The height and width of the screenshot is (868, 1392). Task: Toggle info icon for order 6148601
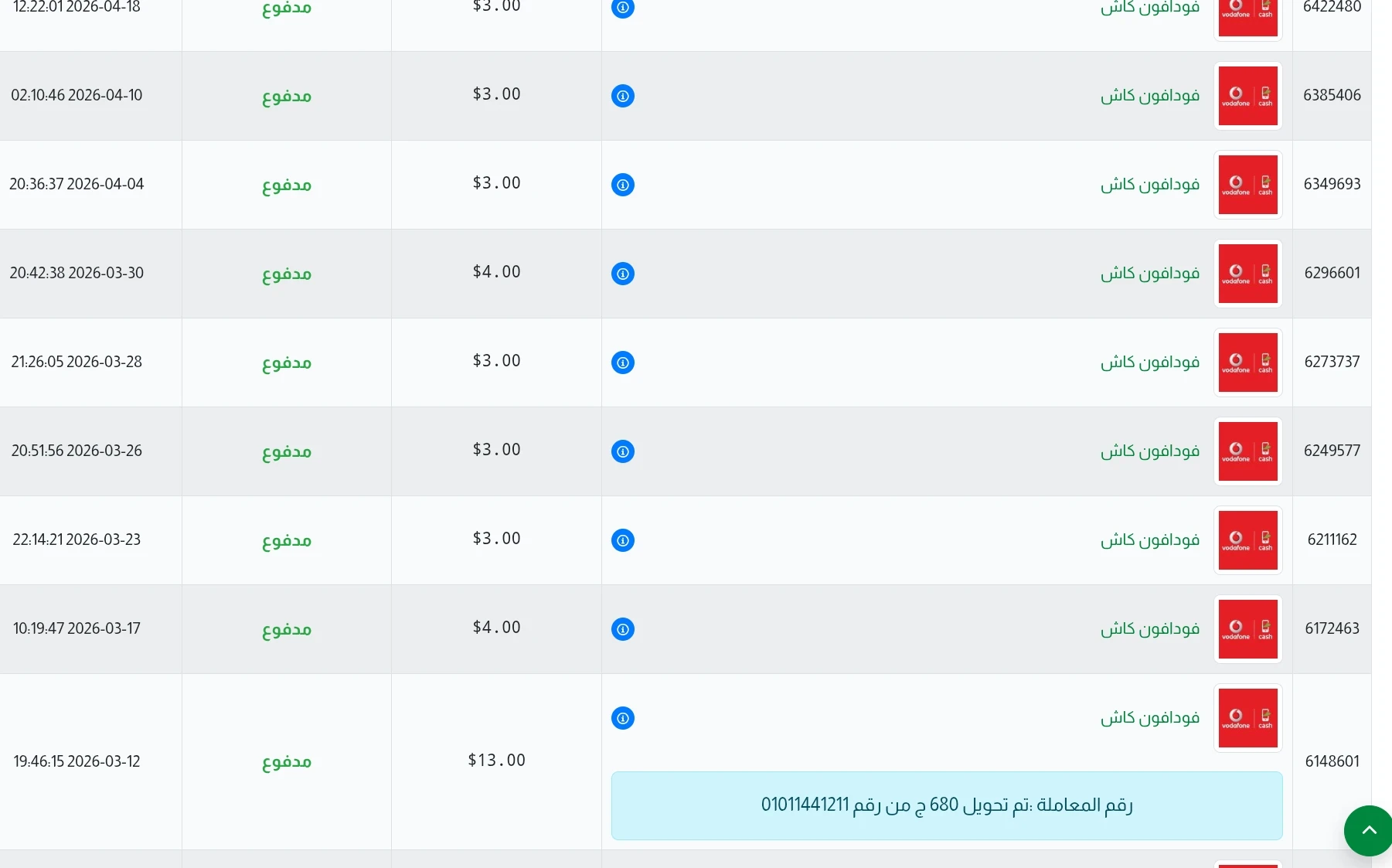(x=622, y=718)
